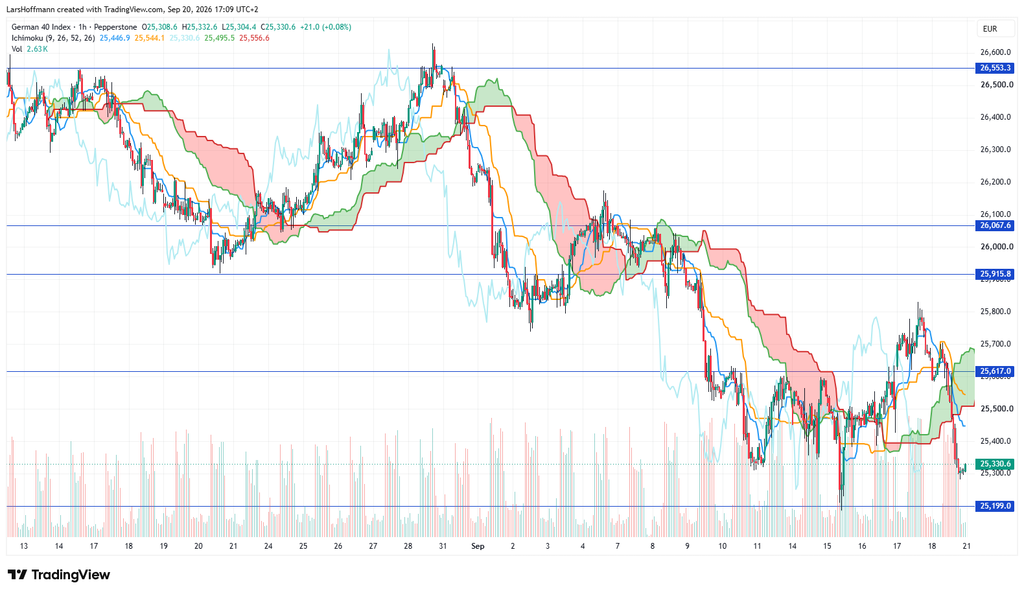Screen dimensions: 1024x594
Task: Click the Vol 2.63K indicator legend
Action: 29,49
